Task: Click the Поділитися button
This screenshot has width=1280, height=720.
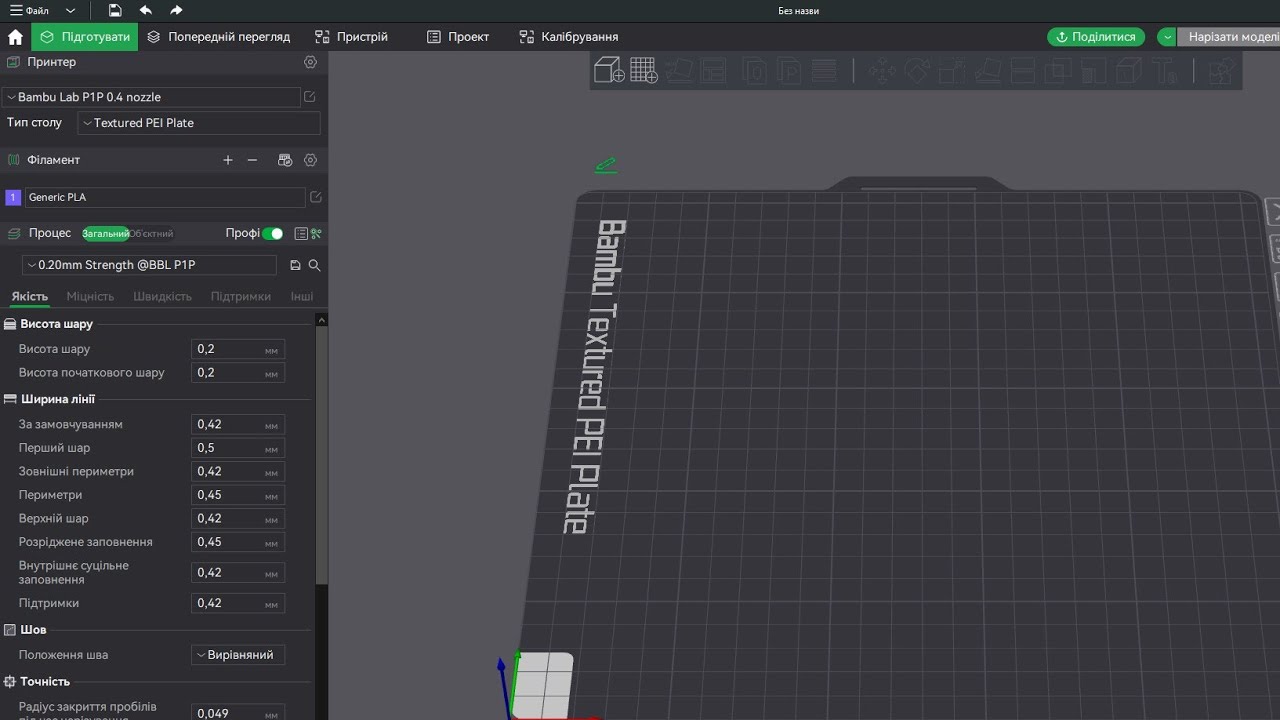Action: click(1096, 37)
